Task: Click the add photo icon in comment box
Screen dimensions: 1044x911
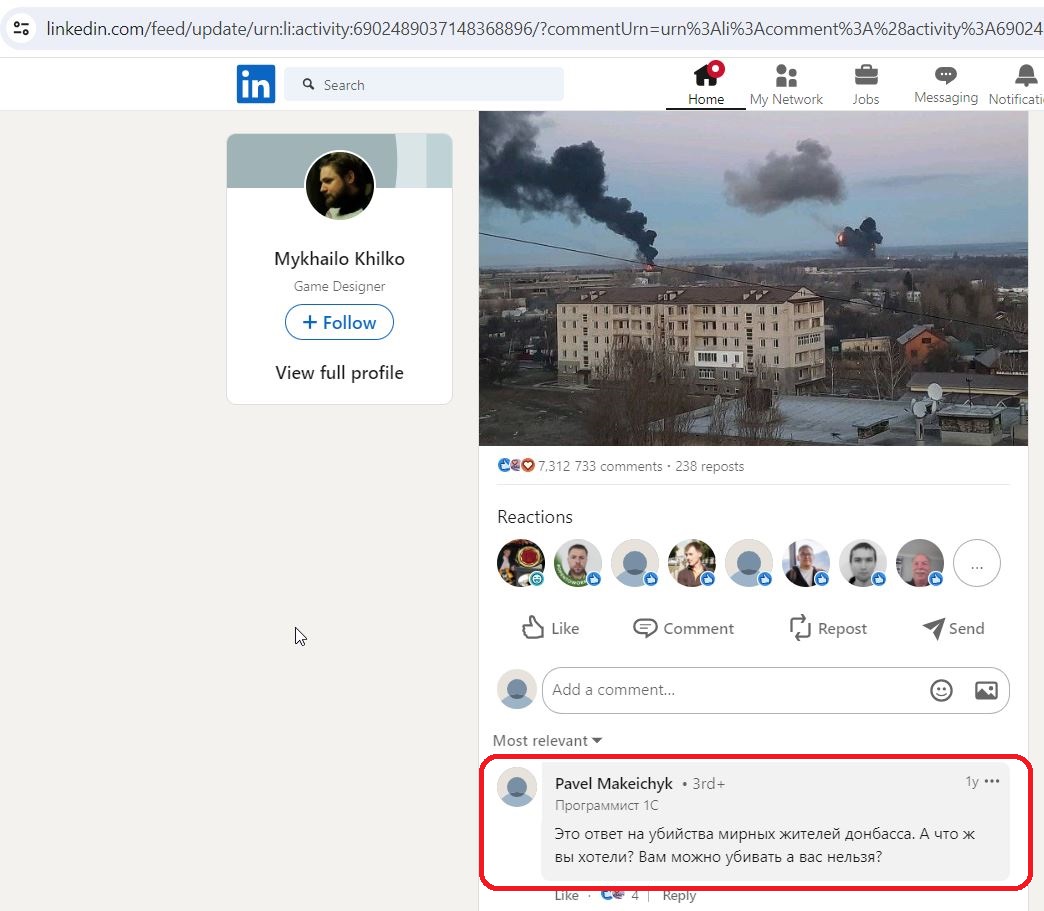Action: tap(986, 690)
